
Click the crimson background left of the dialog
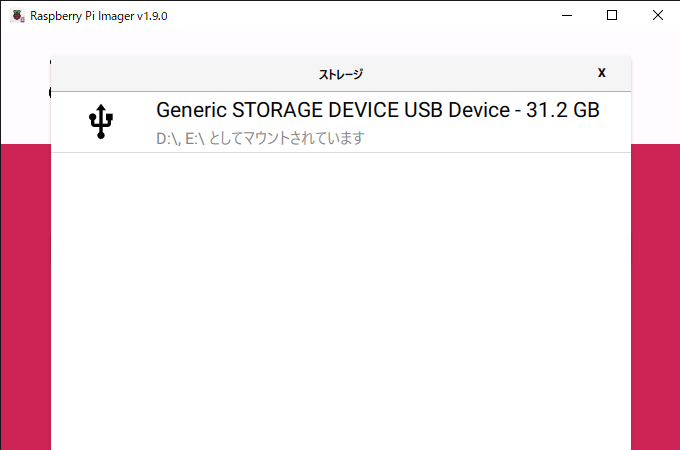tap(26, 297)
